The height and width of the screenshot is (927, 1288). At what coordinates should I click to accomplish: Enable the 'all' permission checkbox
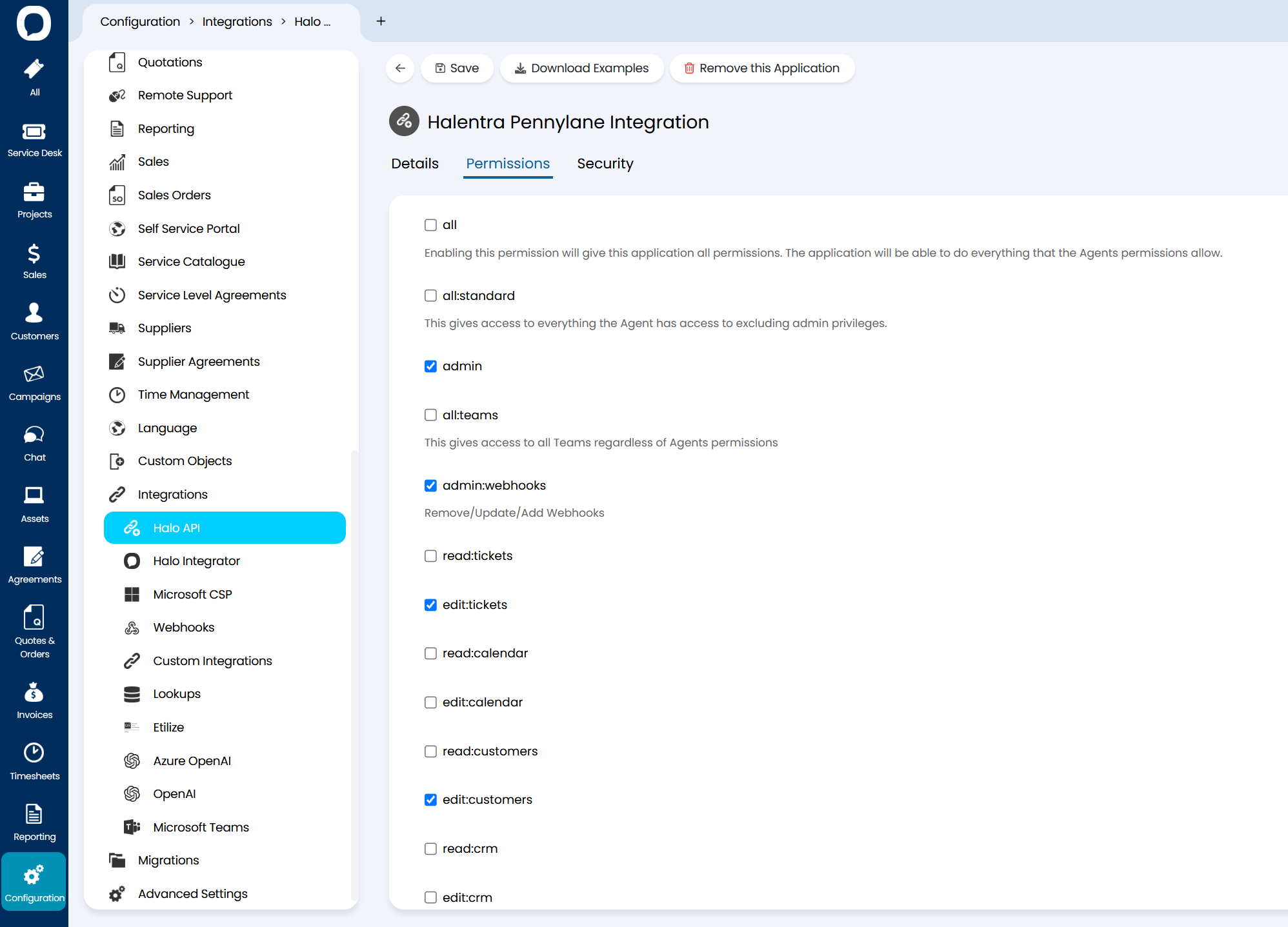[430, 225]
